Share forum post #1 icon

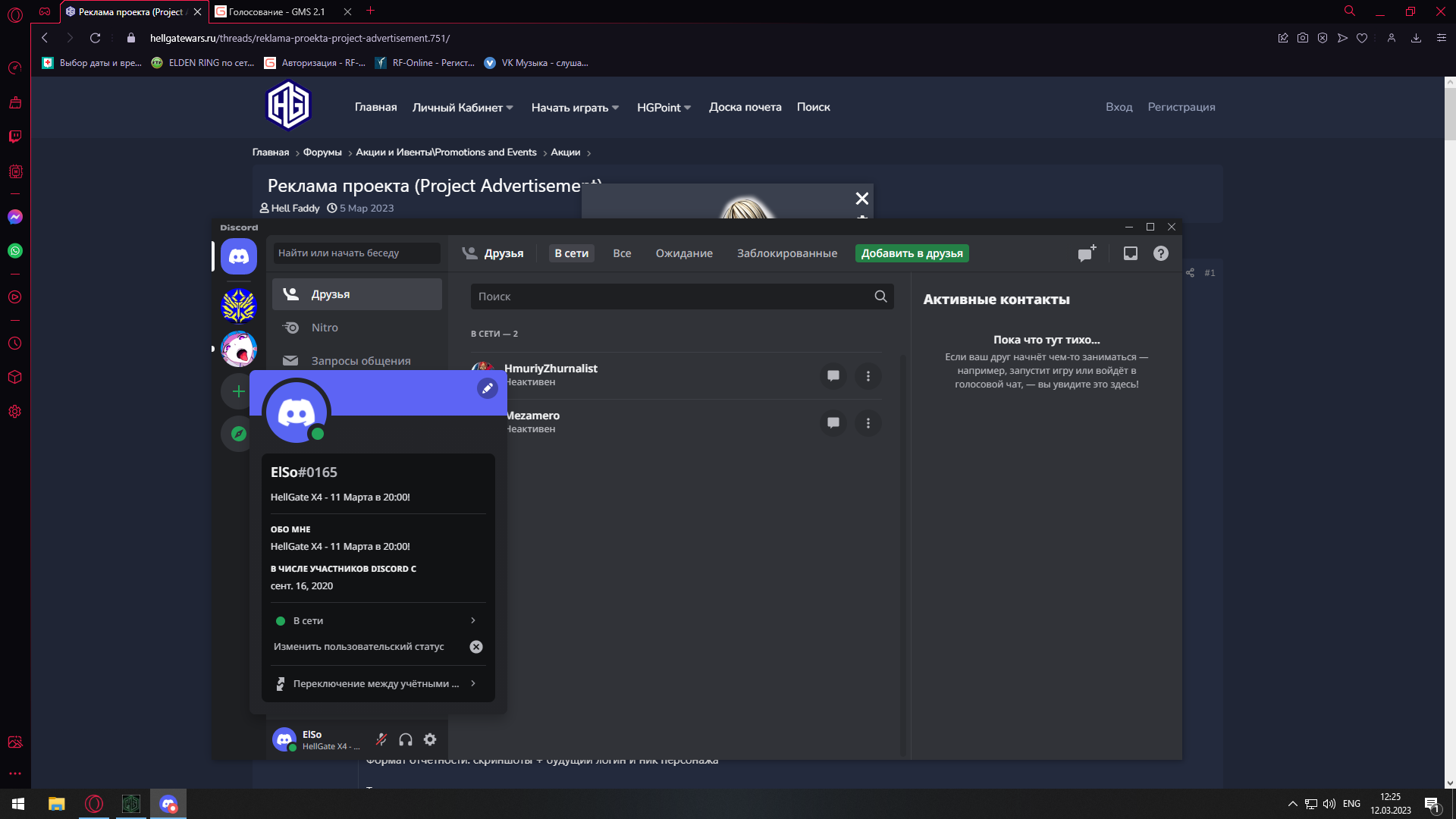[1190, 273]
